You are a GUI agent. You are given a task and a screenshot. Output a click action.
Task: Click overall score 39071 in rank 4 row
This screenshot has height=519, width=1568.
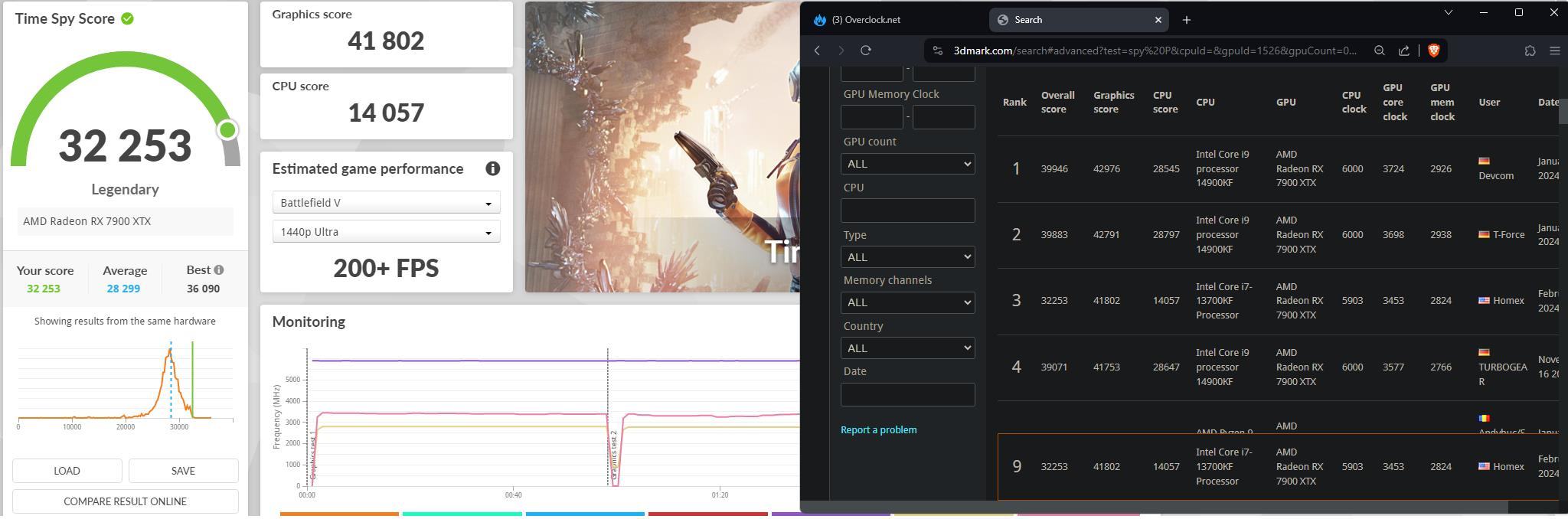pos(1054,367)
